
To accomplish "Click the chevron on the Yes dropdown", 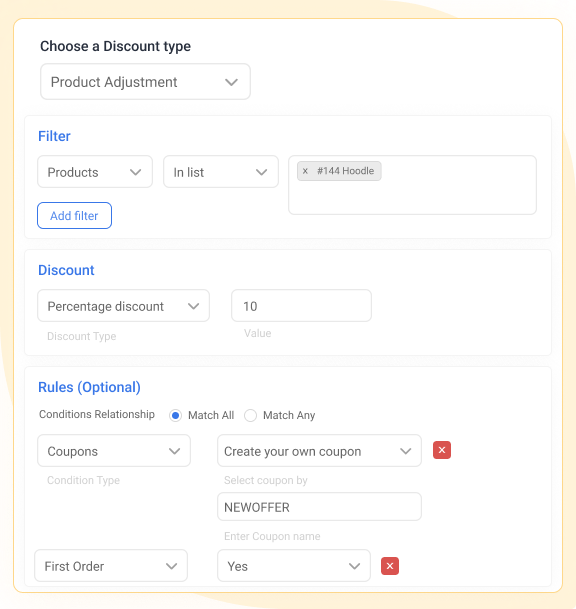I will (x=354, y=566).
